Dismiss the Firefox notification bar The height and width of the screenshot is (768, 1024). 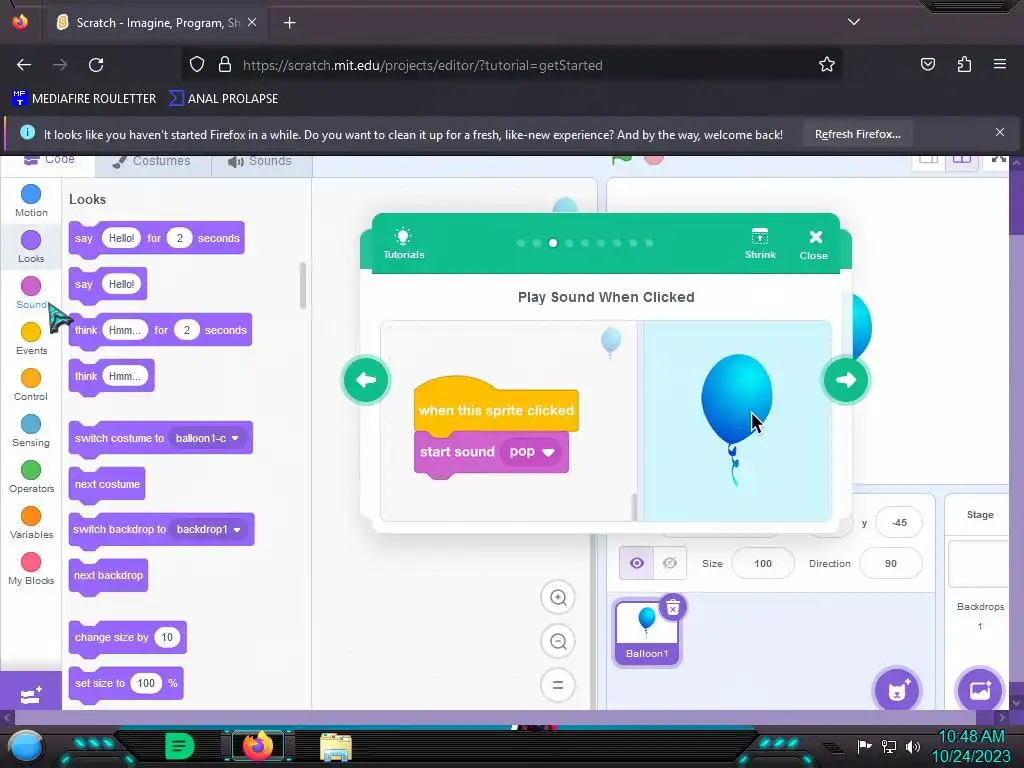click(999, 133)
